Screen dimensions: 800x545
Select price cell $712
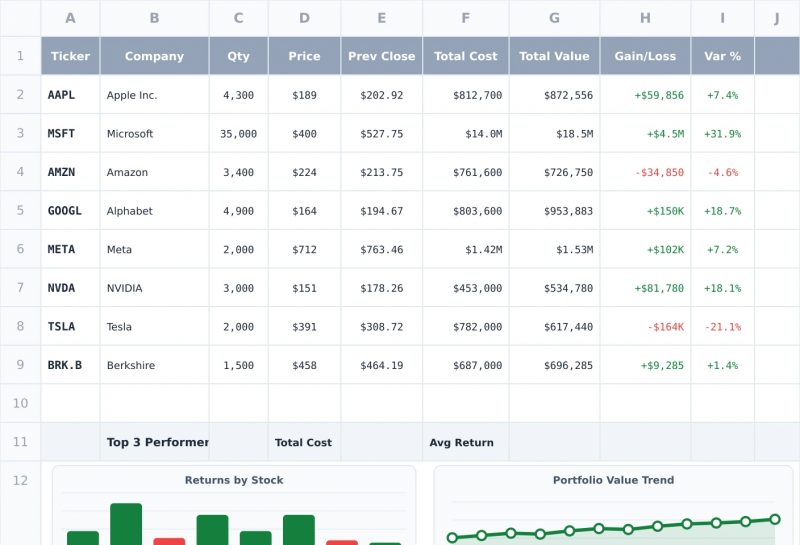click(305, 249)
